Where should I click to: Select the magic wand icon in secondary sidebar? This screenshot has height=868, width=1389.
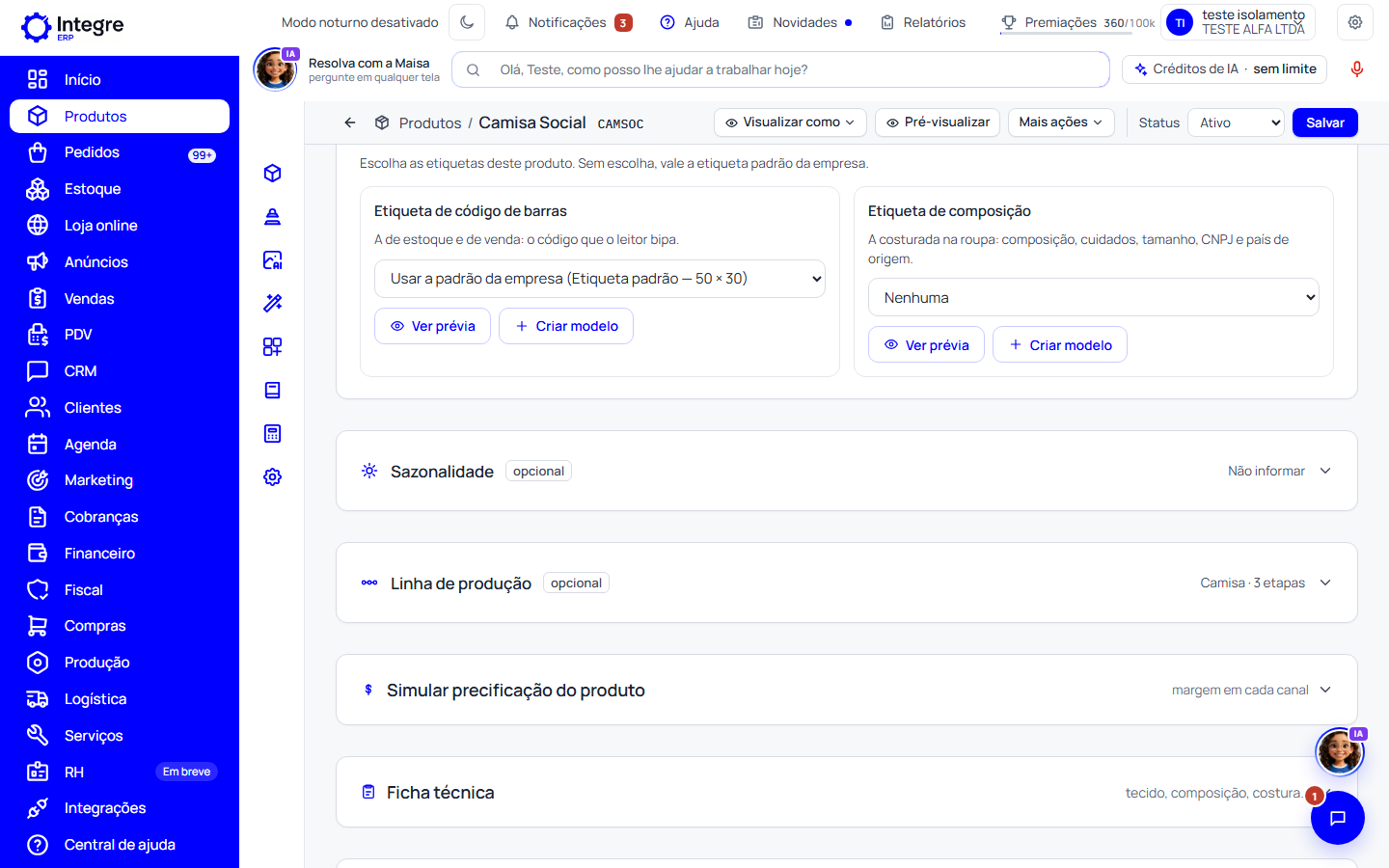[x=273, y=303]
